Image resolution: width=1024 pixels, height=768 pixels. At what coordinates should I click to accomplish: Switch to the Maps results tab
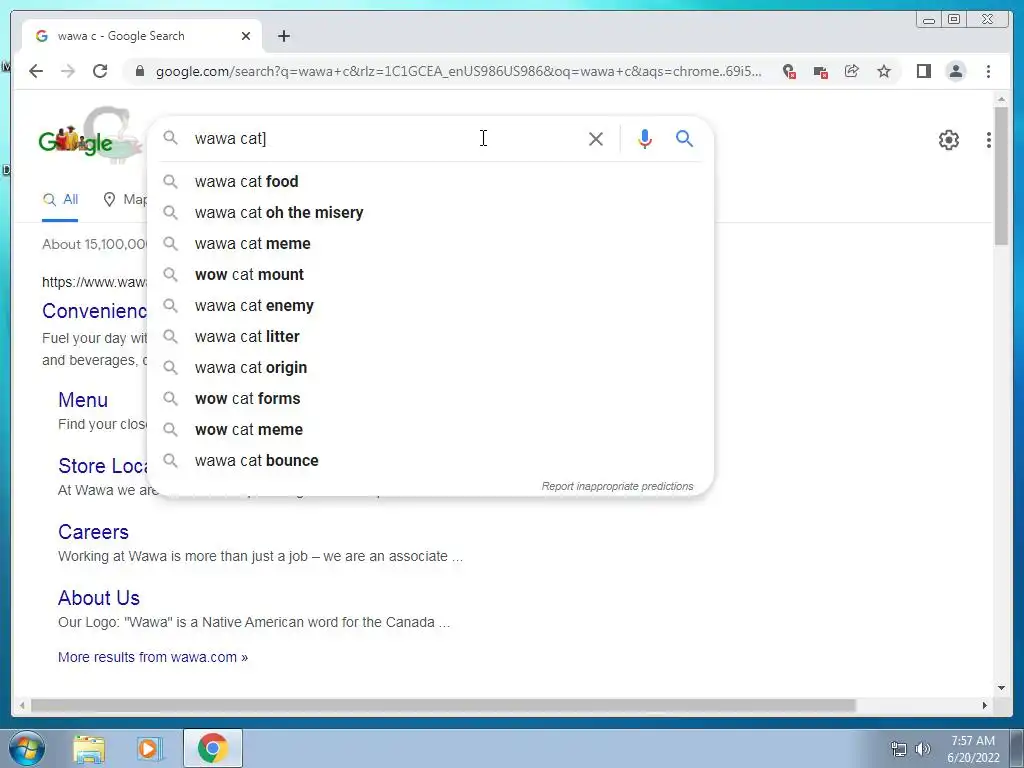(x=125, y=200)
